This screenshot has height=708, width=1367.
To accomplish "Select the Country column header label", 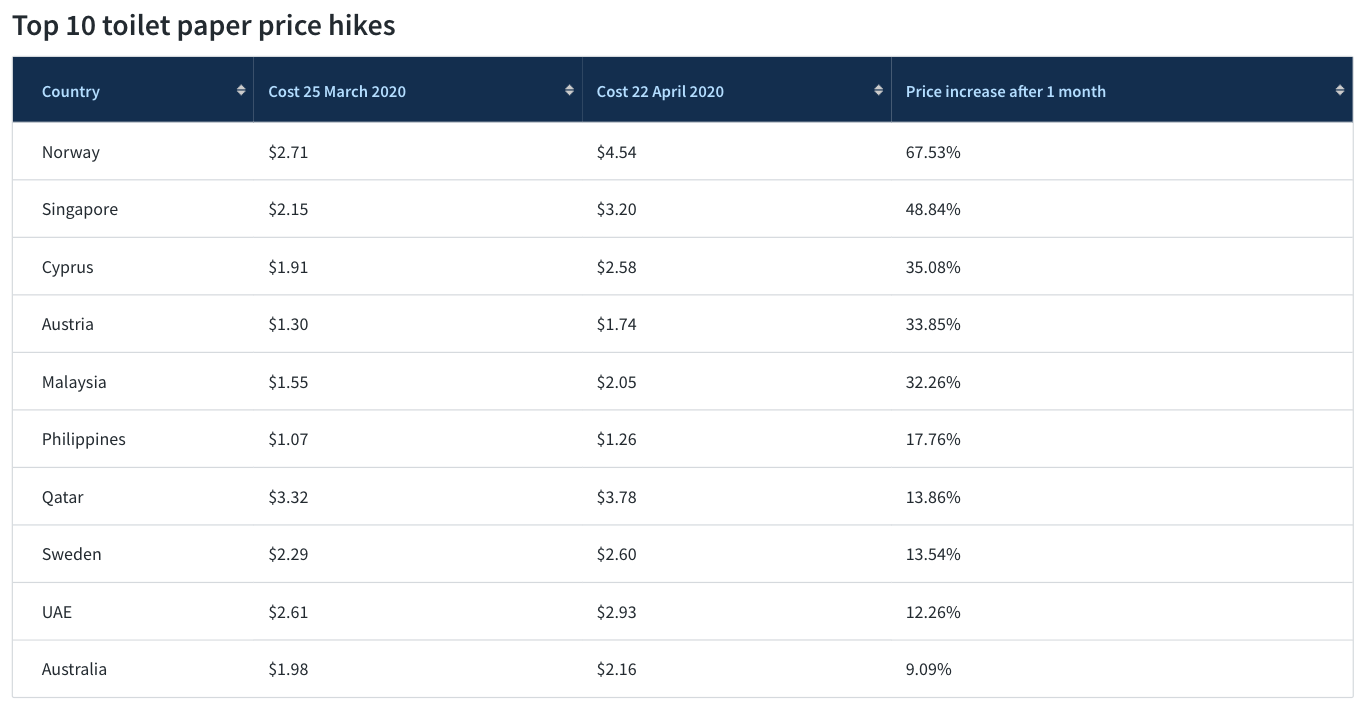I will pos(71,91).
